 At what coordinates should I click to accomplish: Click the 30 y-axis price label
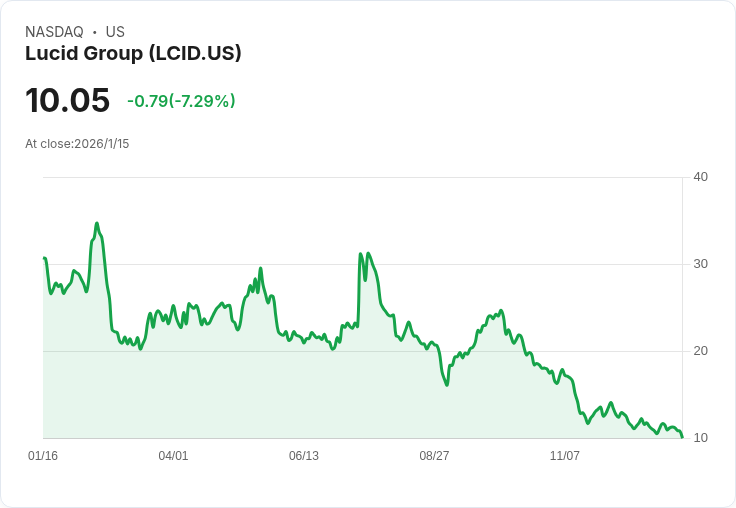coord(700,264)
